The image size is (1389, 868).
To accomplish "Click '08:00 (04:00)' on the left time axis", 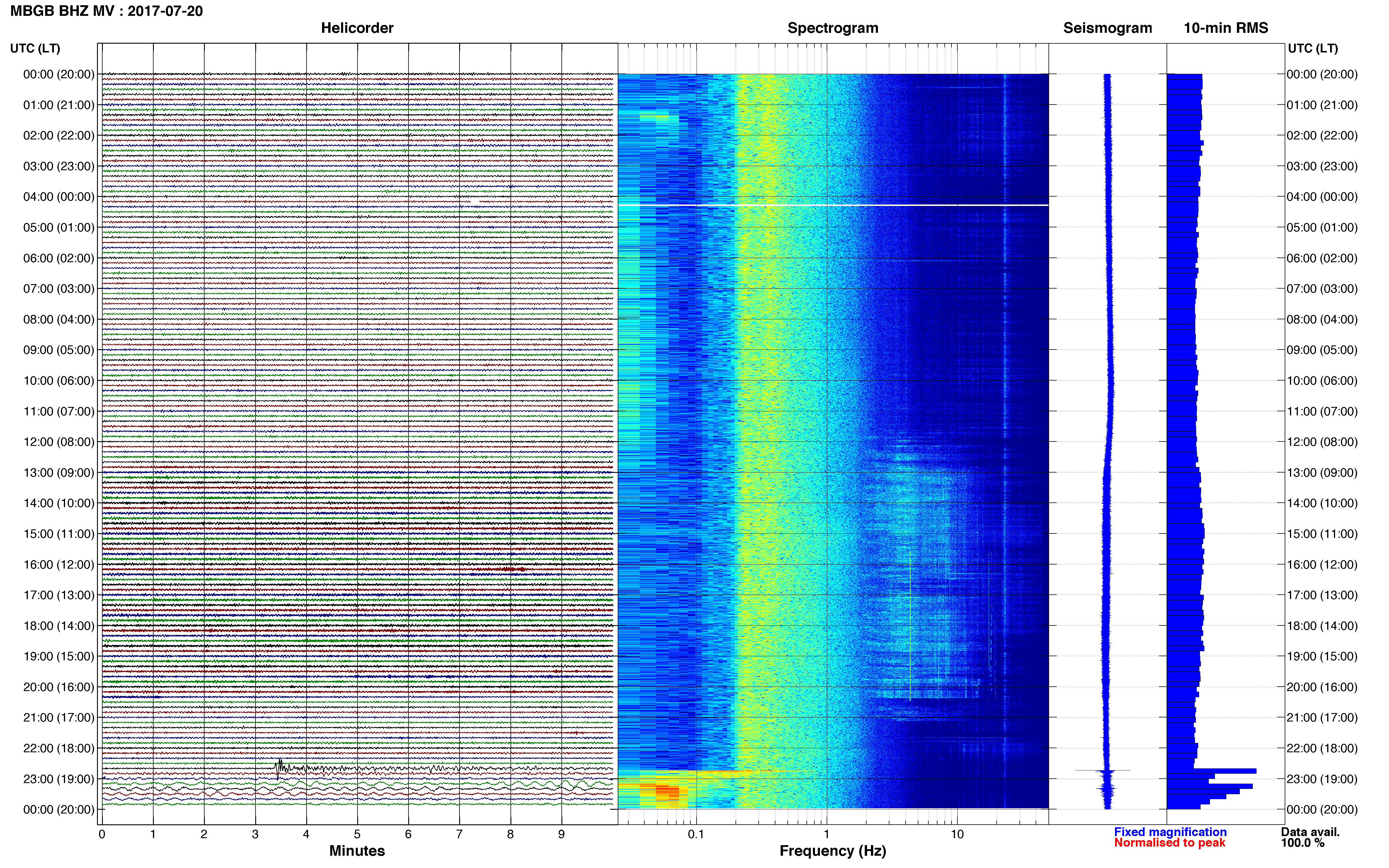I will (x=59, y=319).
